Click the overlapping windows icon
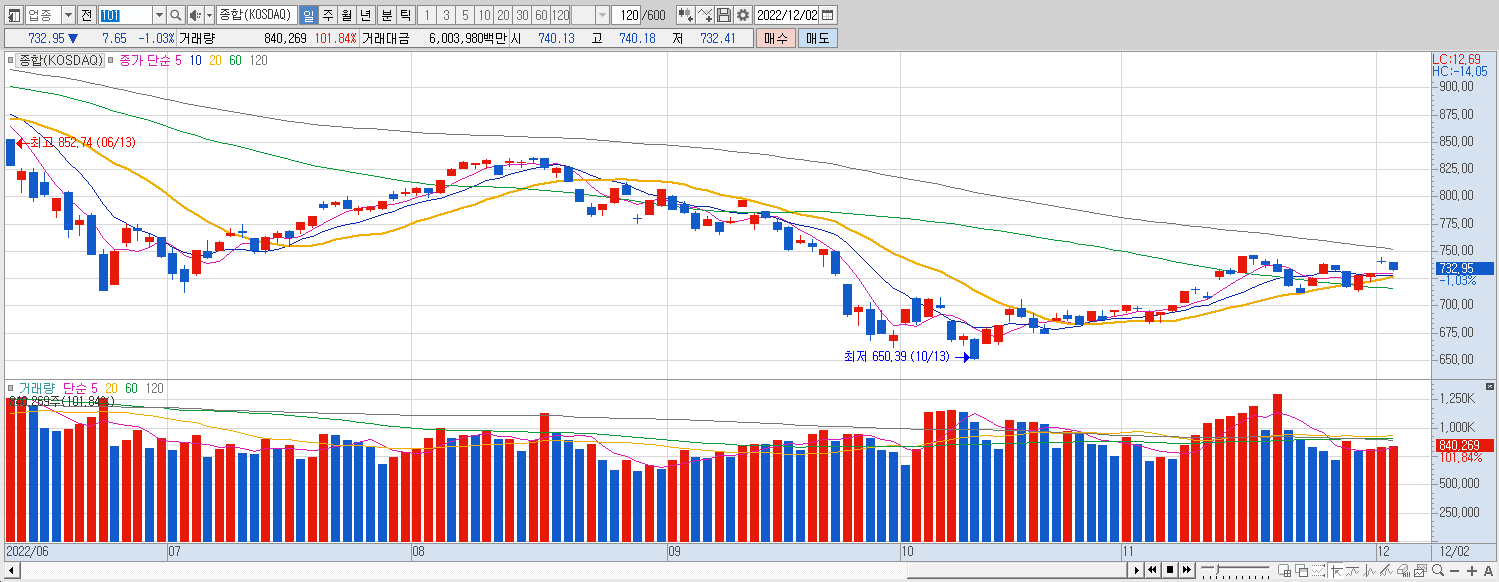 (x=1301, y=571)
